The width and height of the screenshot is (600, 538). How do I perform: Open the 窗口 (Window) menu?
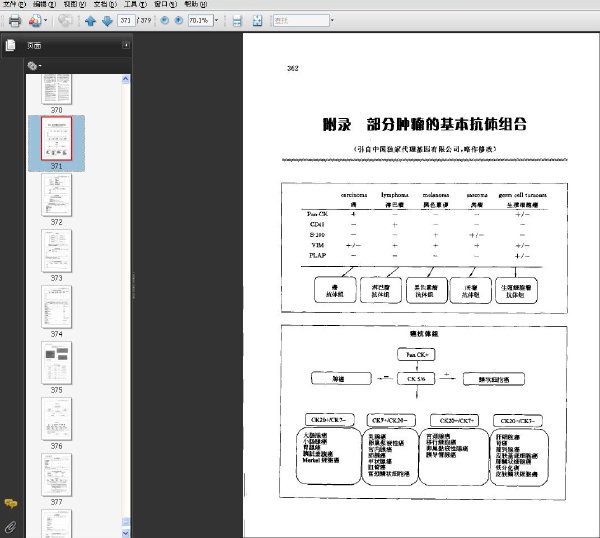tap(165, 4)
